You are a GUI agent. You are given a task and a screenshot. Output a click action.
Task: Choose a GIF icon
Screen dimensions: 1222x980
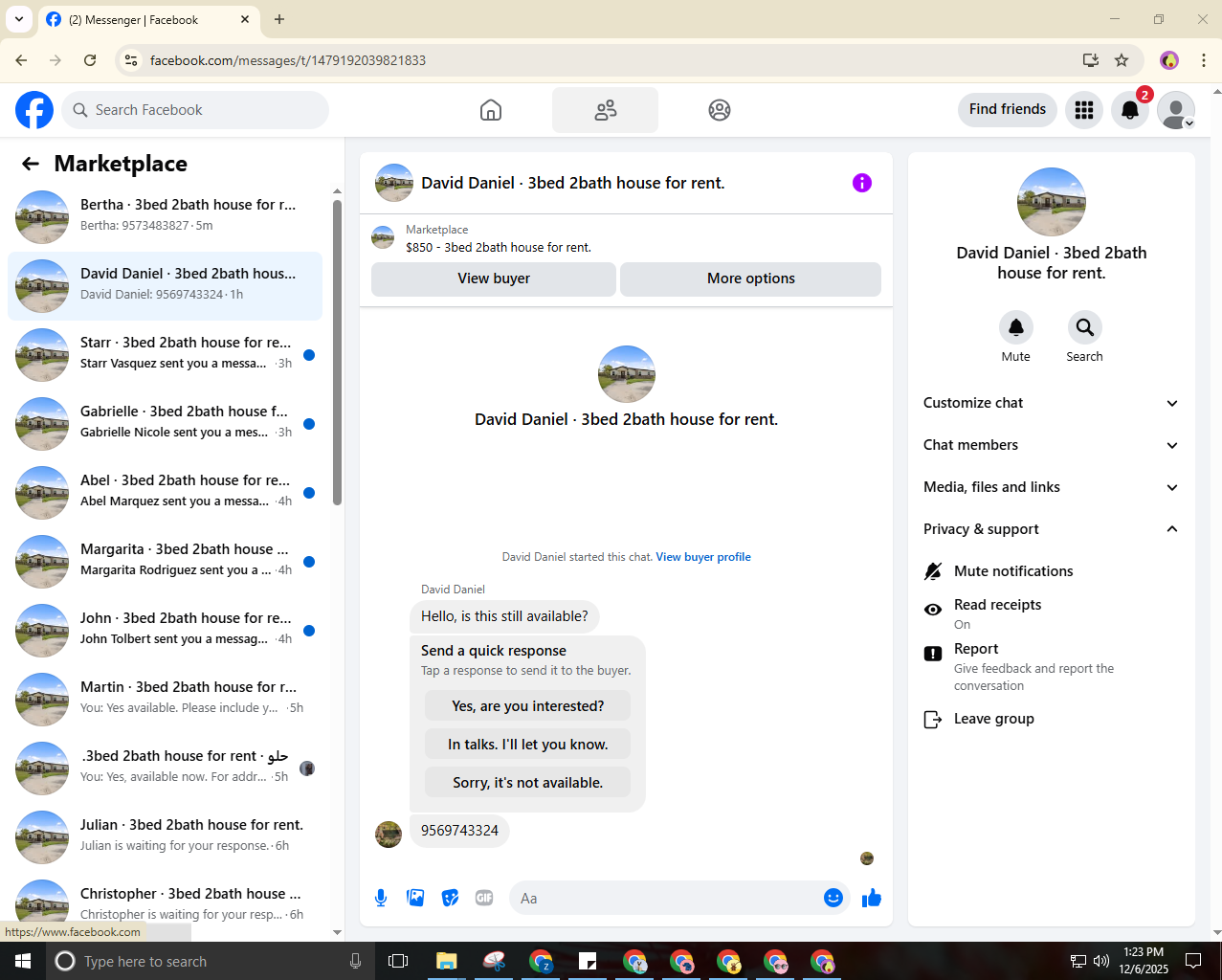tap(484, 898)
